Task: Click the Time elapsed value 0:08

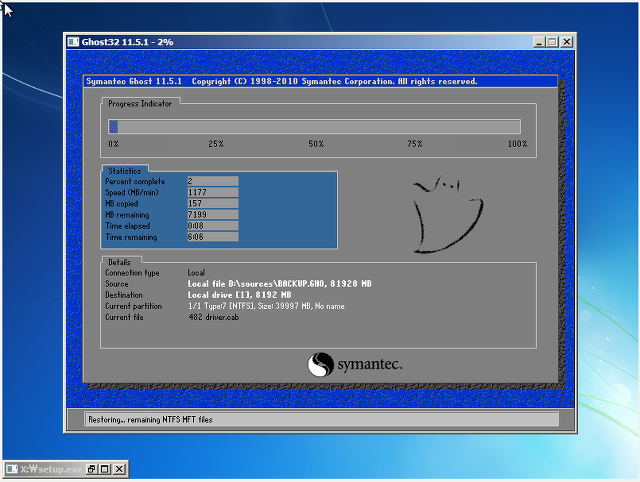Action: (x=213, y=226)
